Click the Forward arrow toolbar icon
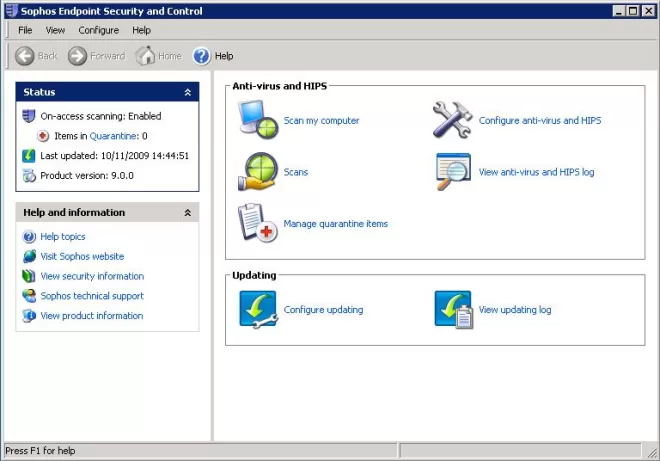The width and height of the screenshot is (660, 461). 77,56
